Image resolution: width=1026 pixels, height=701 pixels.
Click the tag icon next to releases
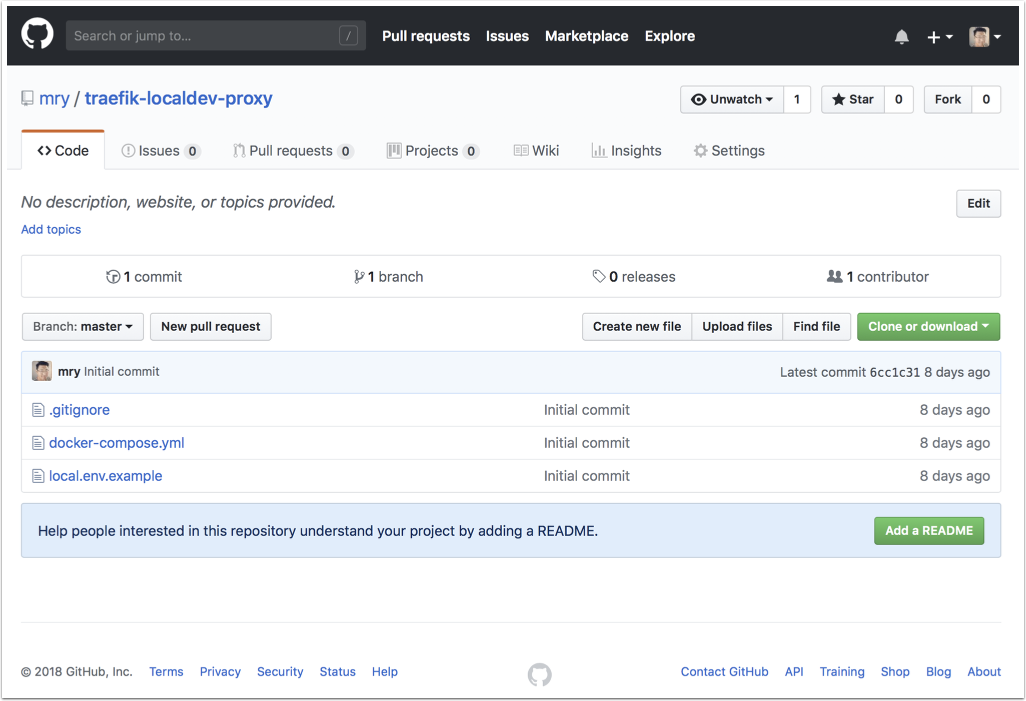coord(599,276)
